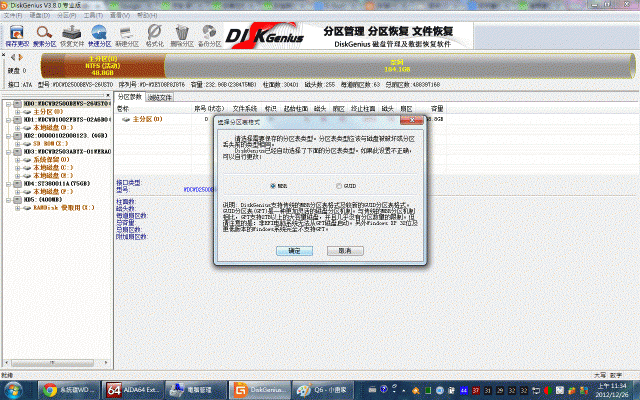Viewport: 640px width, 400px height.
Task: Select 本地磁盘 partition under HD4
Action: coord(53,191)
